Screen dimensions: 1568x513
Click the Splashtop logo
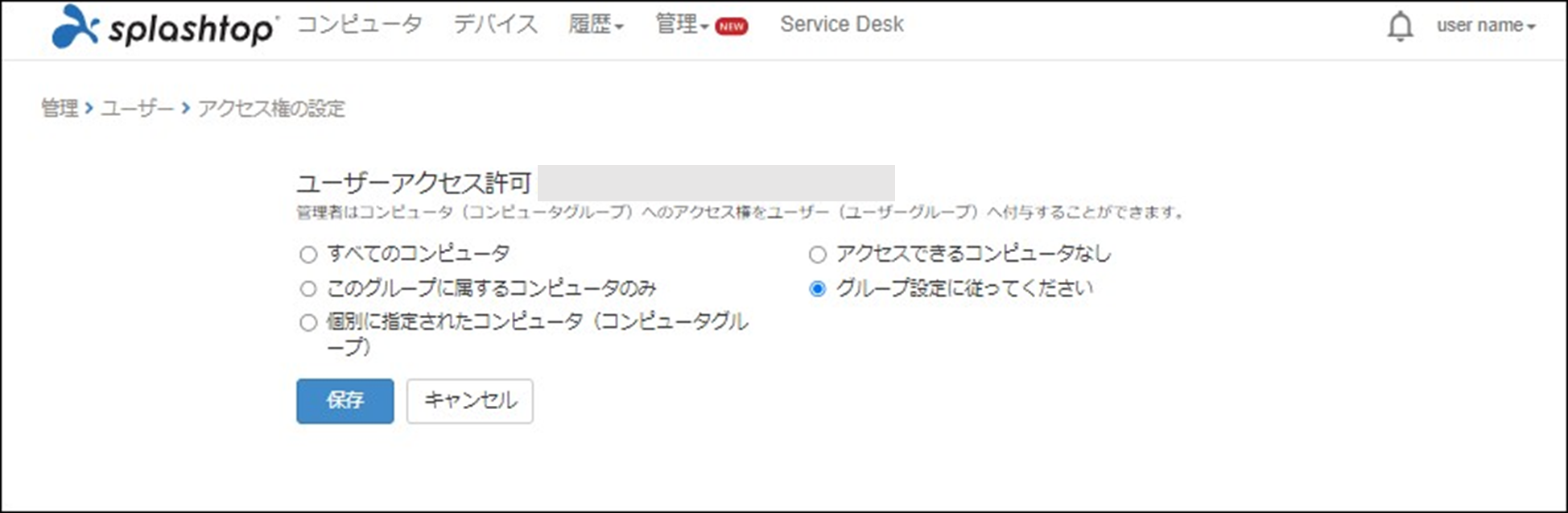point(165,27)
